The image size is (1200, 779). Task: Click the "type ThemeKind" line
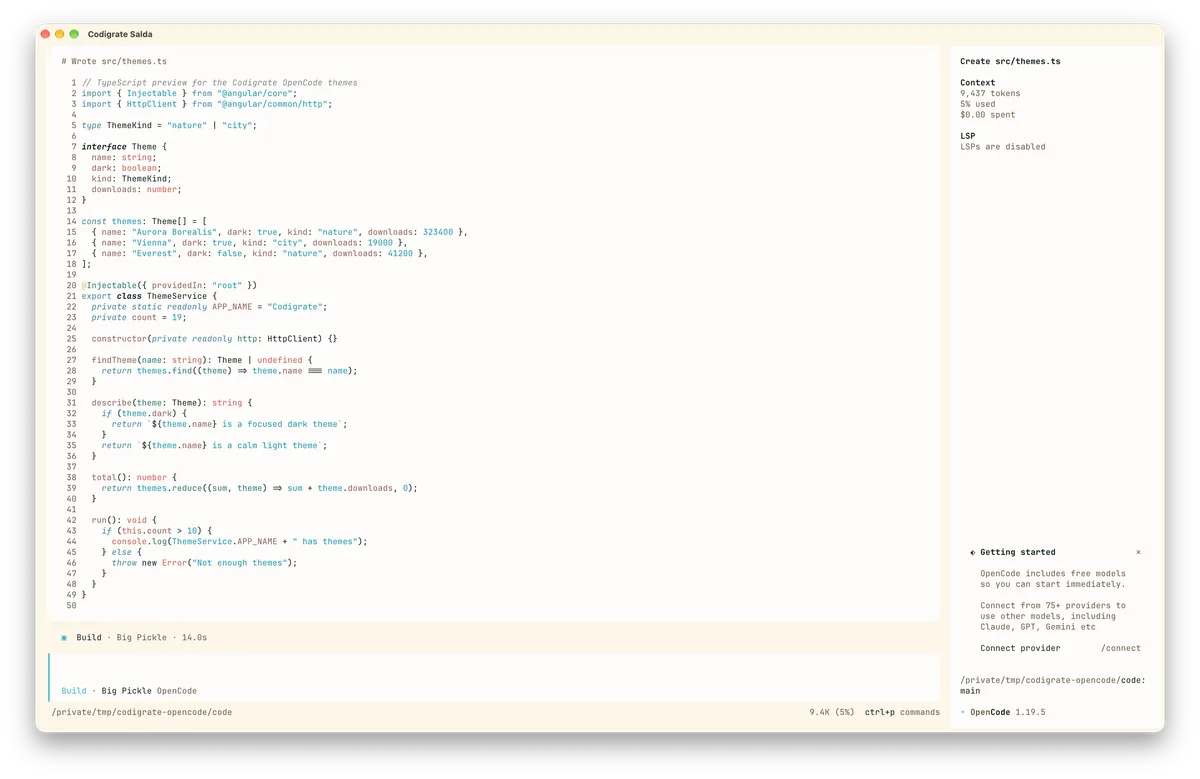[x=169, y=125]
